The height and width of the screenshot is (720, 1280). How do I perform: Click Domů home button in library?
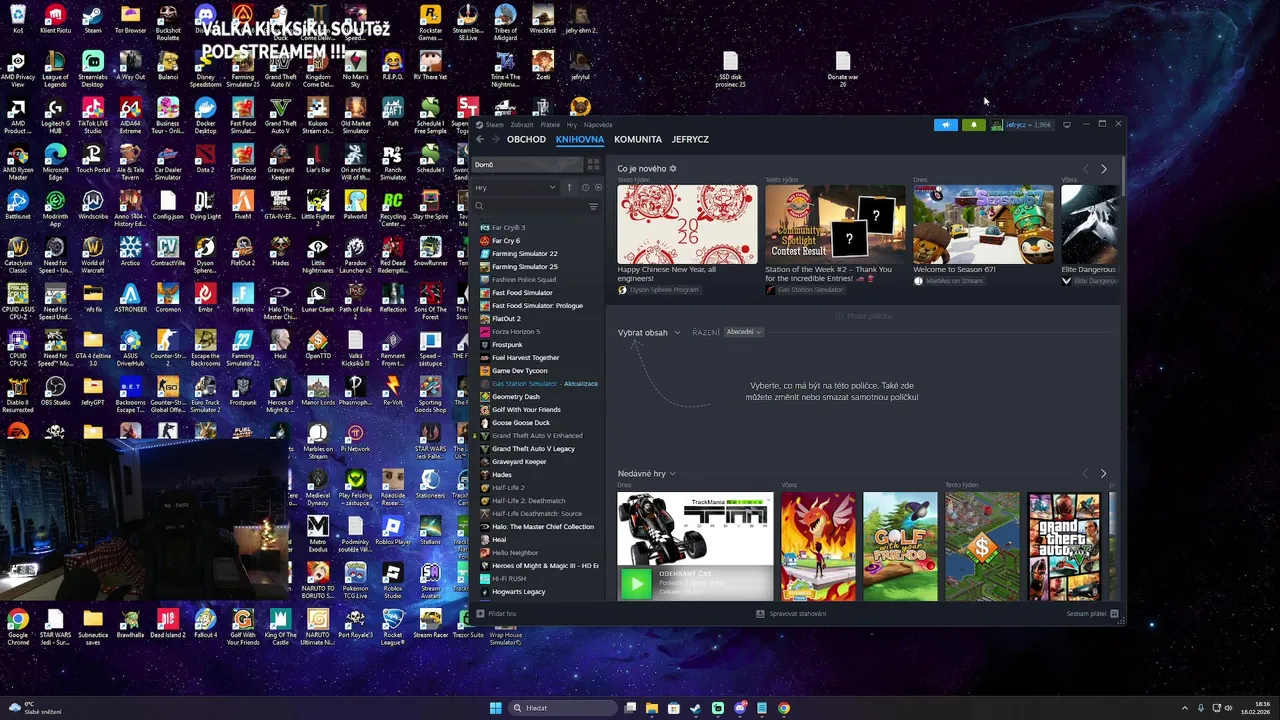(x=526, y=165)
